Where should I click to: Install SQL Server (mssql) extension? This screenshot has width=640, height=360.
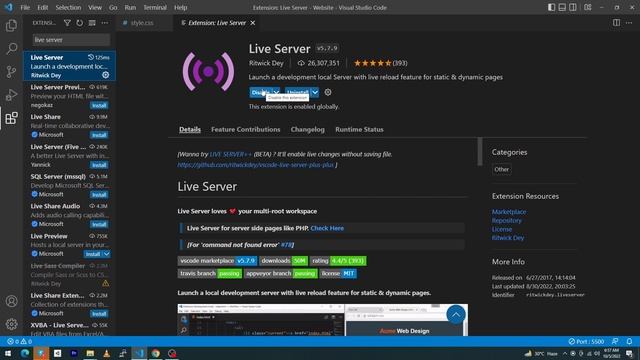(99, 195)
